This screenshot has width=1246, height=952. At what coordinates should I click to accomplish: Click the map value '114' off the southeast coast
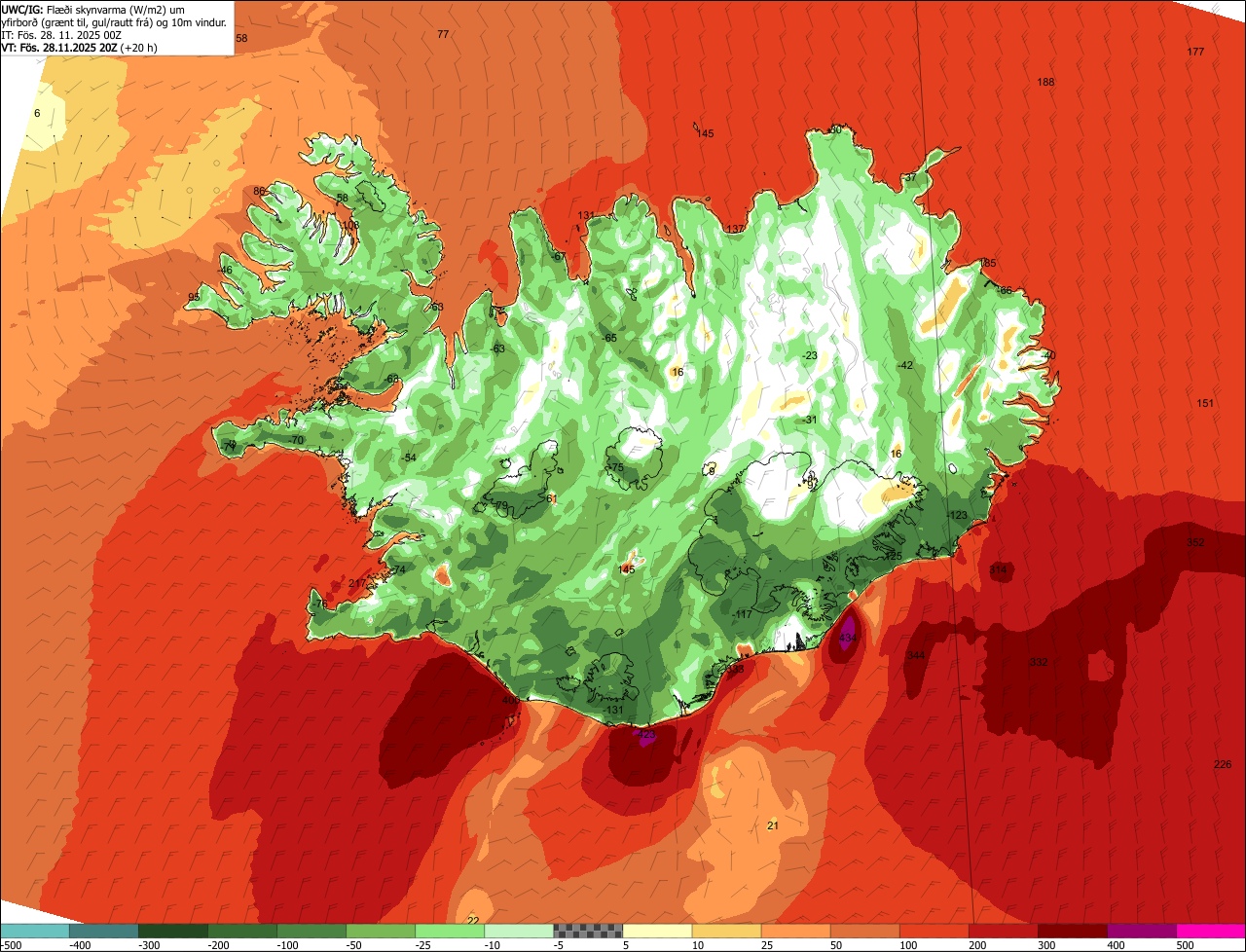tap(999, 569)
